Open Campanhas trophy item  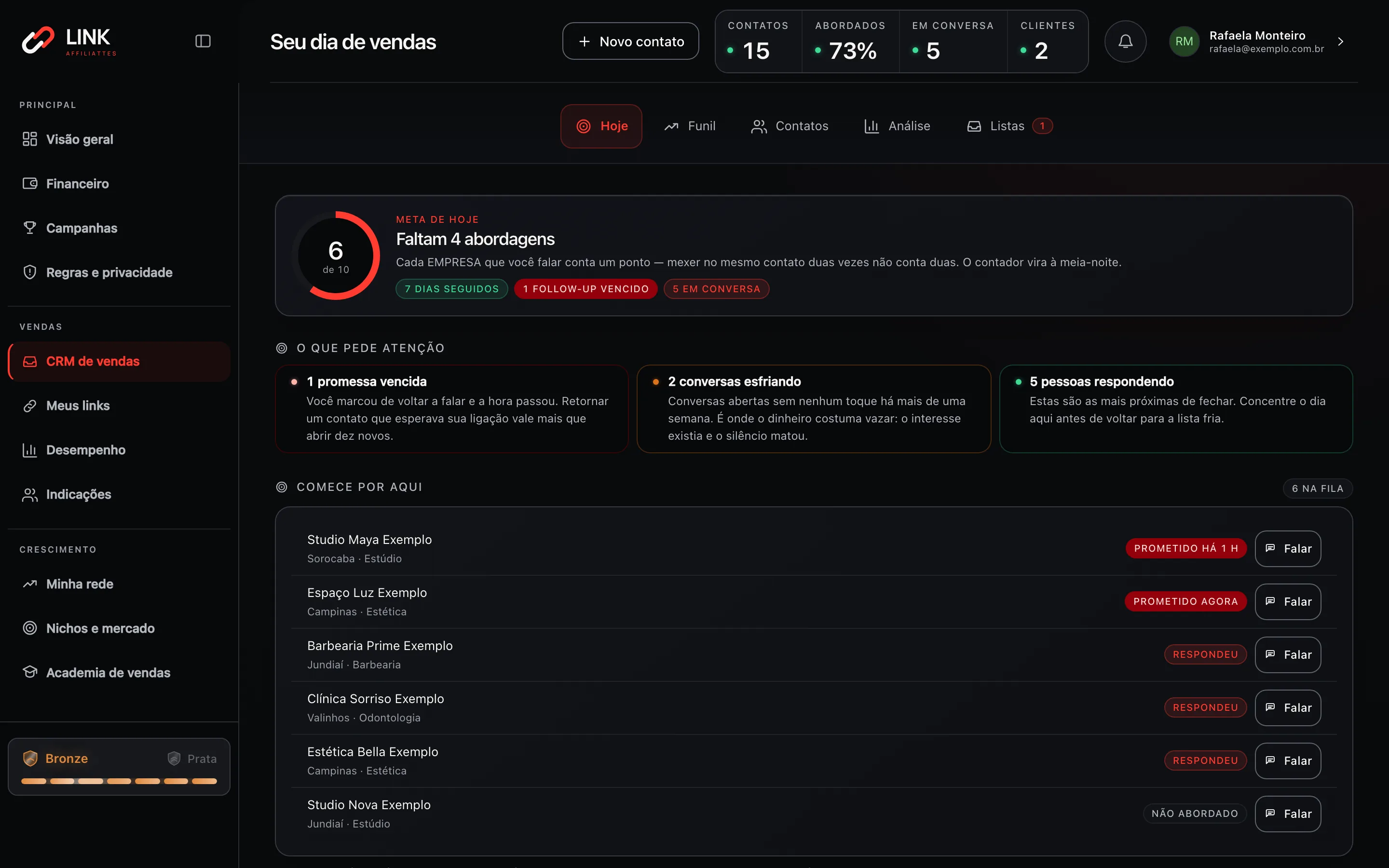(x=120, y=228)
